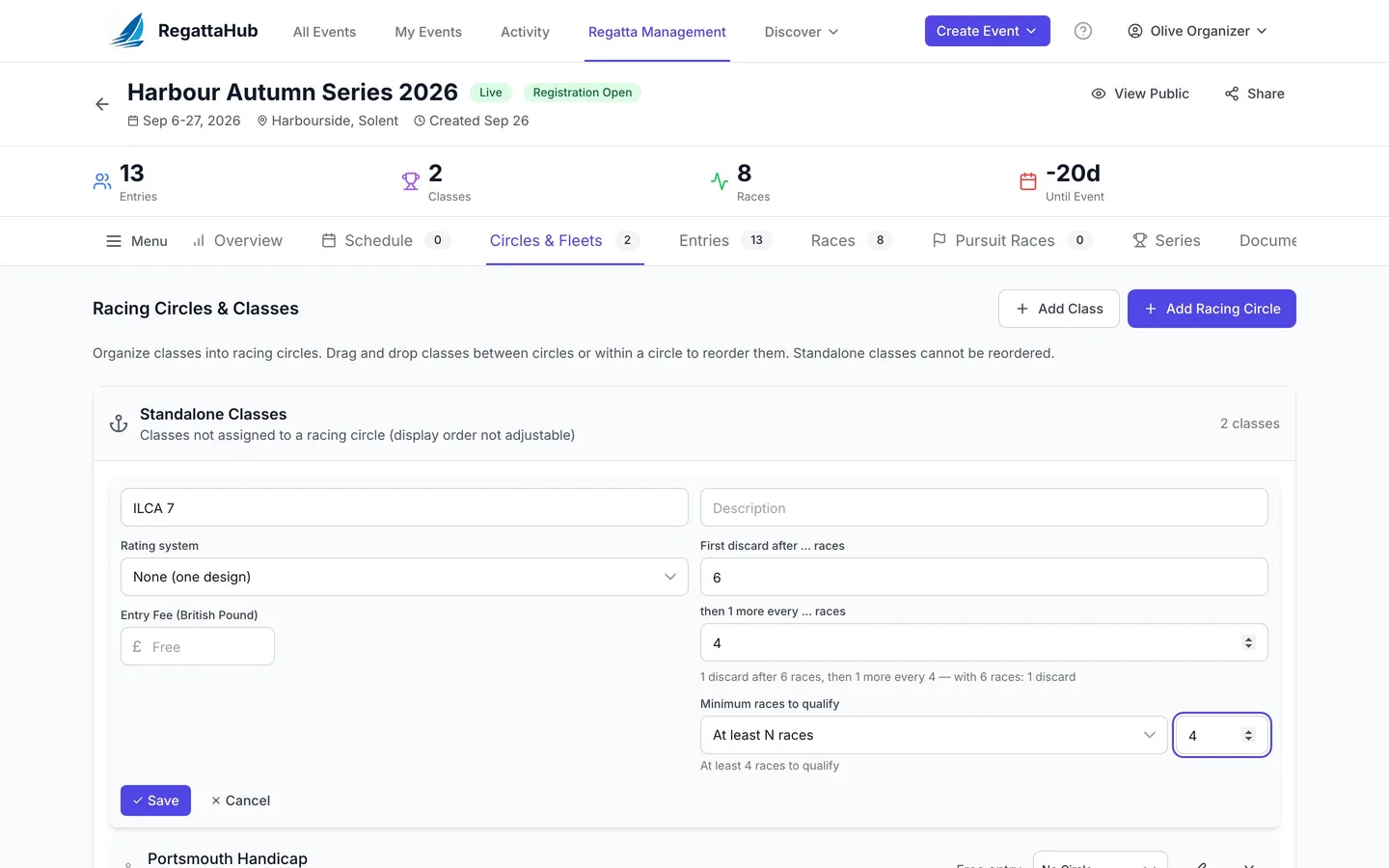Click the calendar icon beside Until Event
Screen dimensions: 1389x868
[x=1028, y=181]
